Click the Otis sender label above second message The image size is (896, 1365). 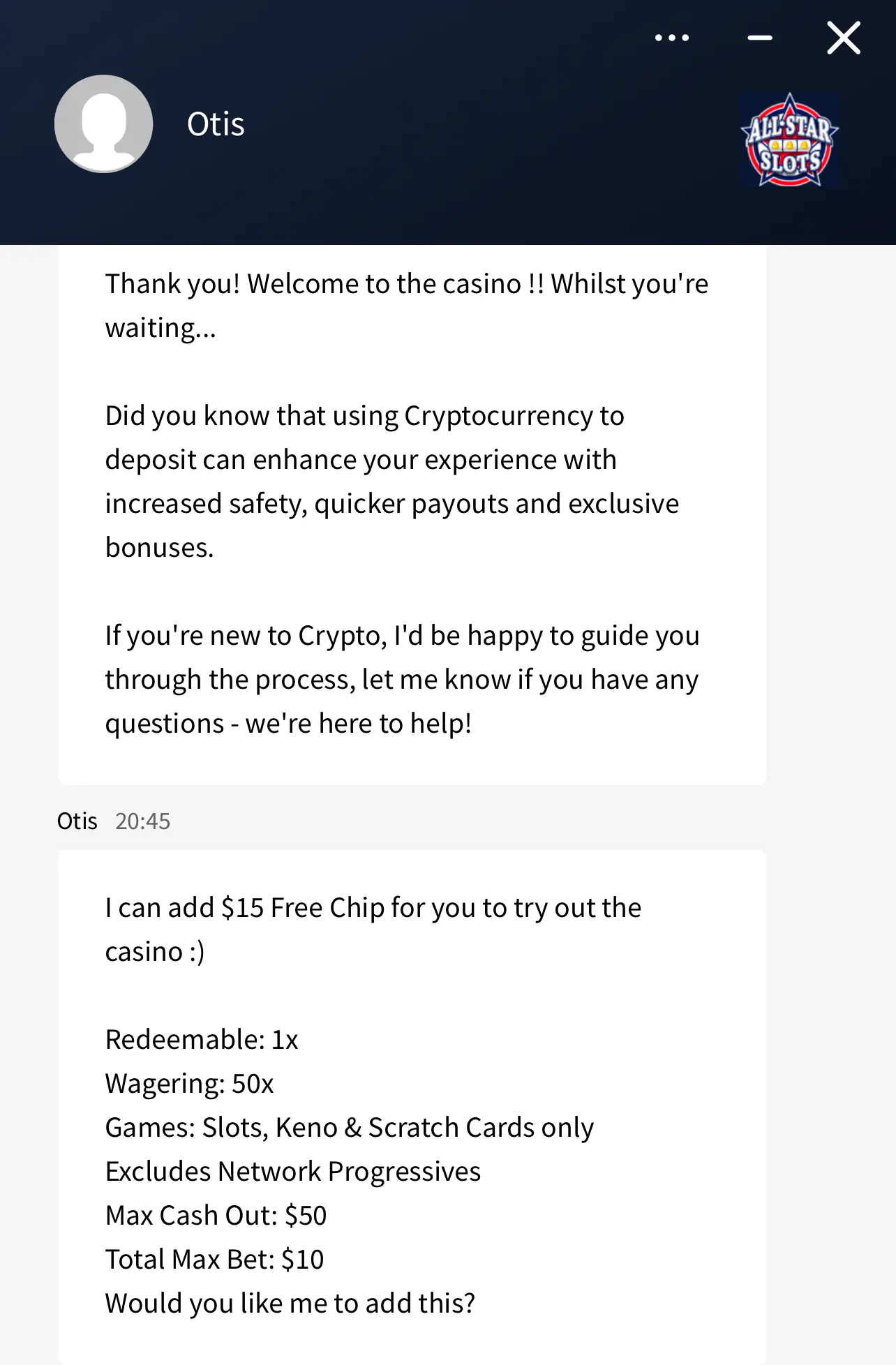(77, 821)
